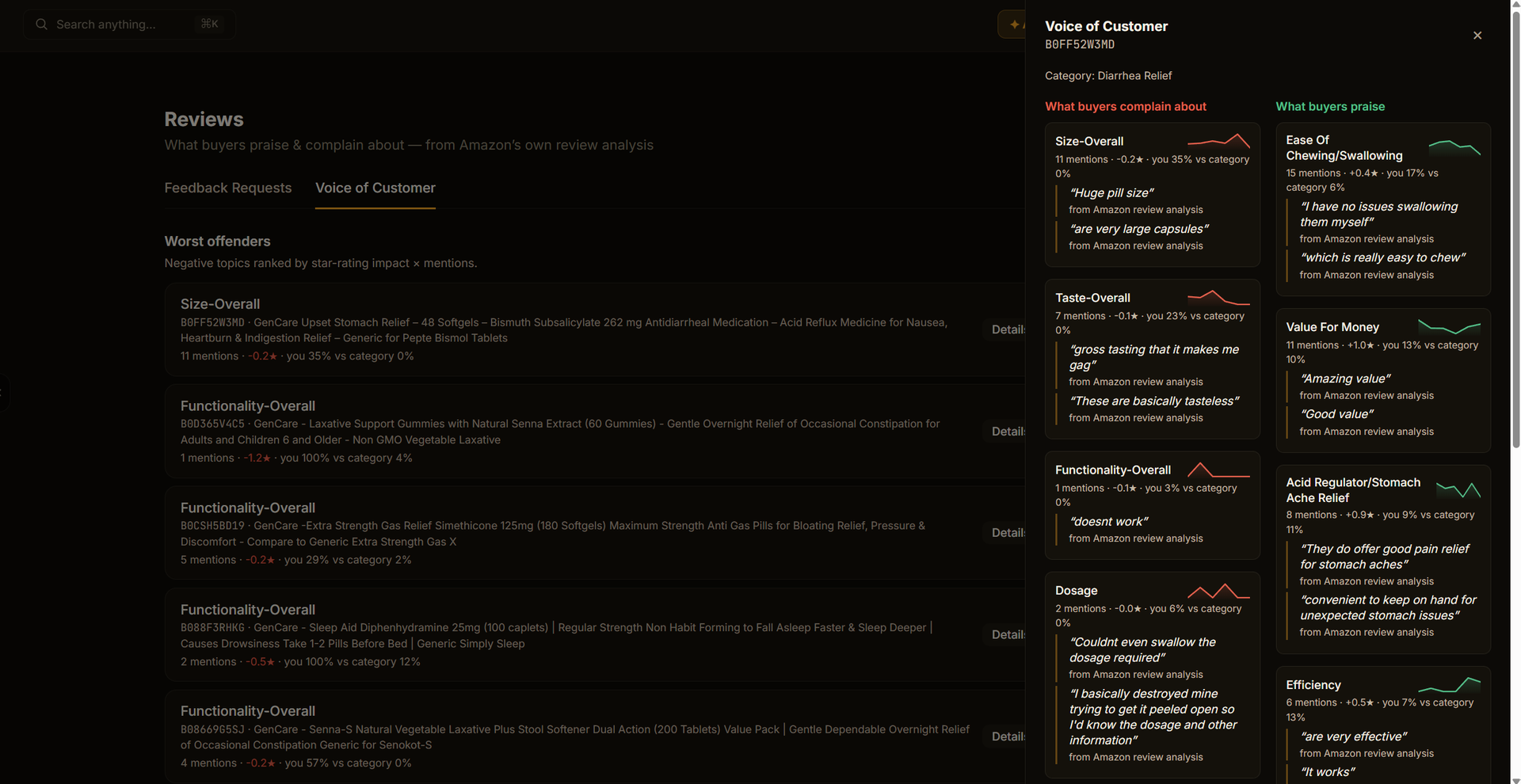
Task: Click the Functionality-Overall heading for B0866965SJ
Action: click(247, 711)
